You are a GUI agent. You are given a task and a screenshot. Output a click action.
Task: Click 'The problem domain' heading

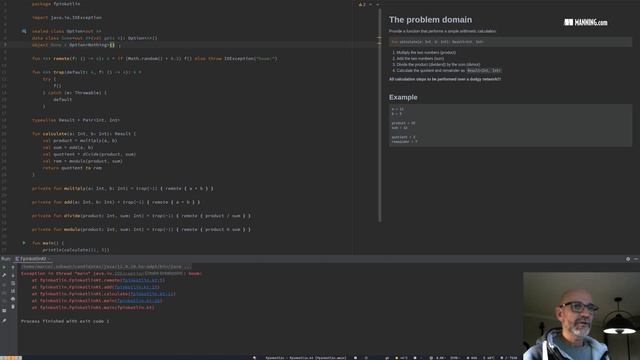(x=430, y=20)
